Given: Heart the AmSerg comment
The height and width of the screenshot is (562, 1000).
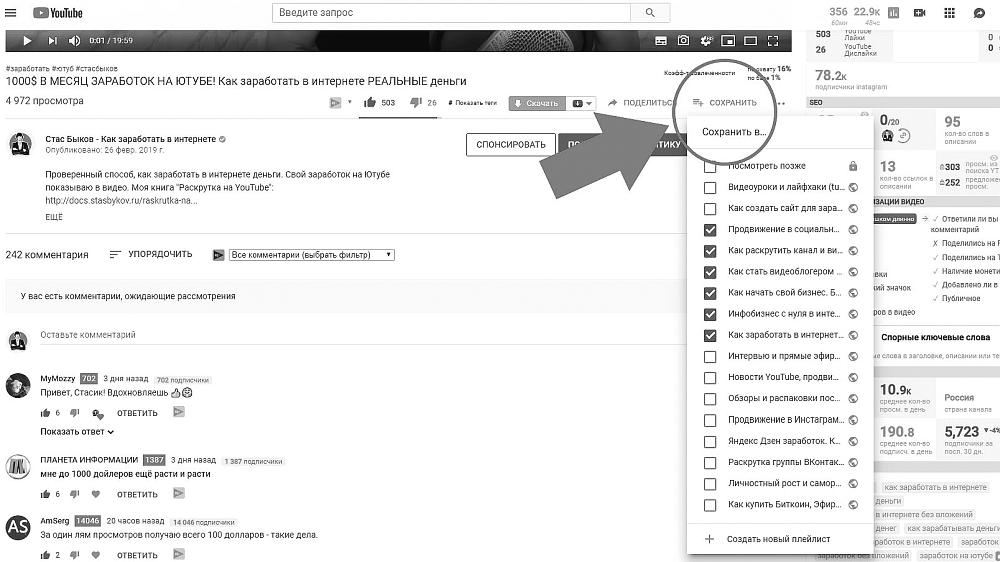Looking at the screenshot, I should [x=96, y=555].
